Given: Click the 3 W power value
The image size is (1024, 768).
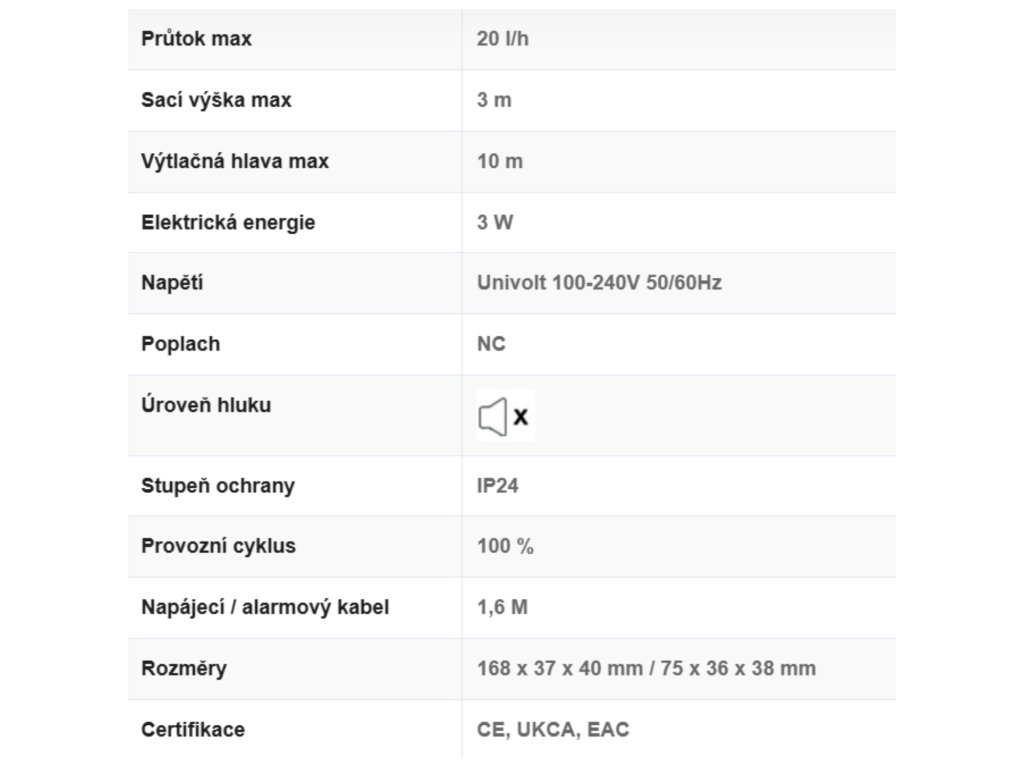Looking at the screenshot, I should 494,222.
